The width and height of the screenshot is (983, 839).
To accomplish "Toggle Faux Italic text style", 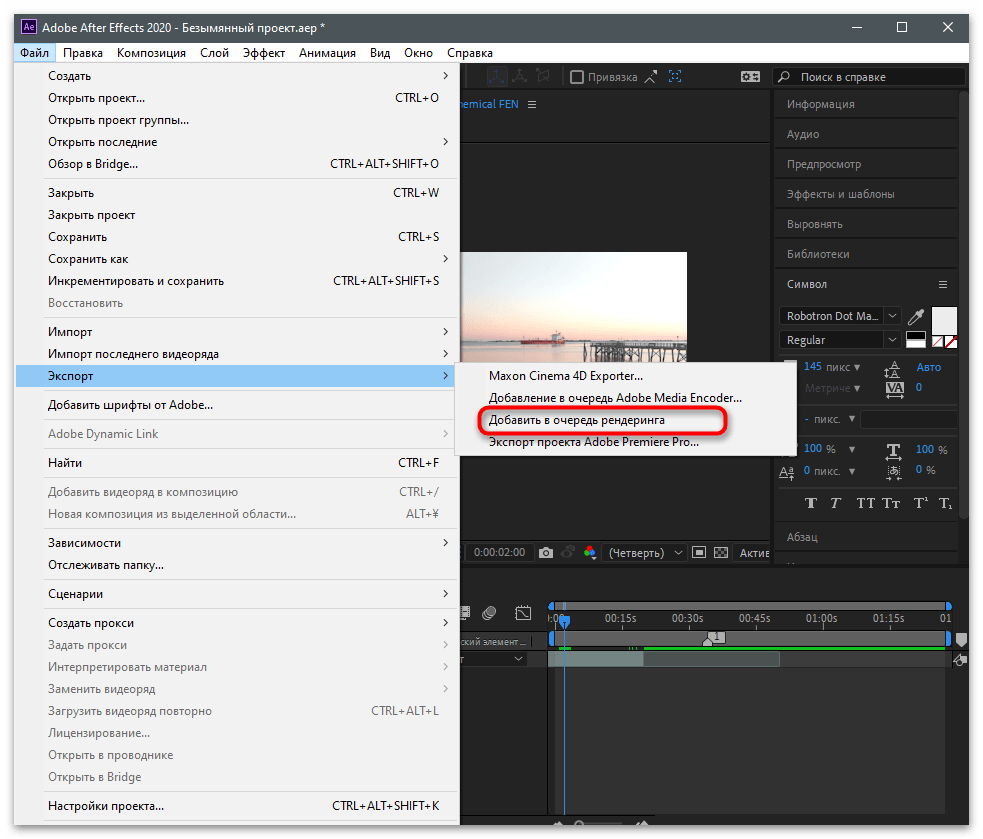I will (835, 503).
